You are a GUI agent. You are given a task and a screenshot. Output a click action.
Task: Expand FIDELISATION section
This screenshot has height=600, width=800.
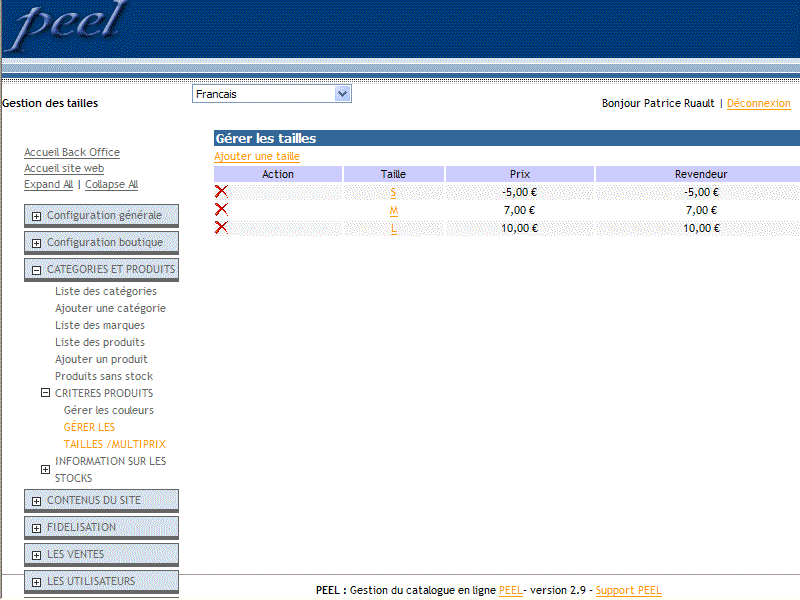[36, 529]
